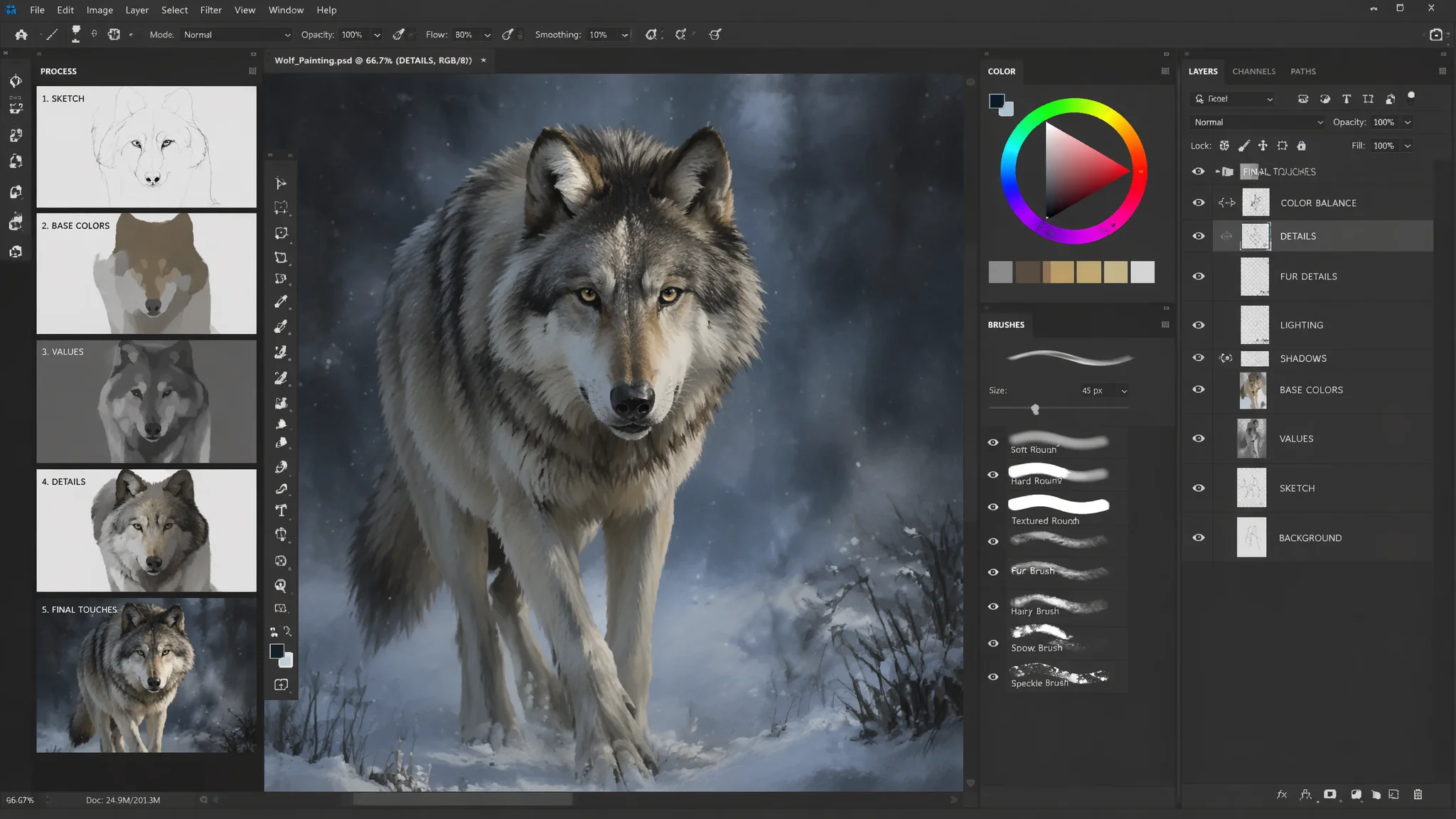
Task: Toggle the eye next to Speckle Brush
Action: click(993, 677)
